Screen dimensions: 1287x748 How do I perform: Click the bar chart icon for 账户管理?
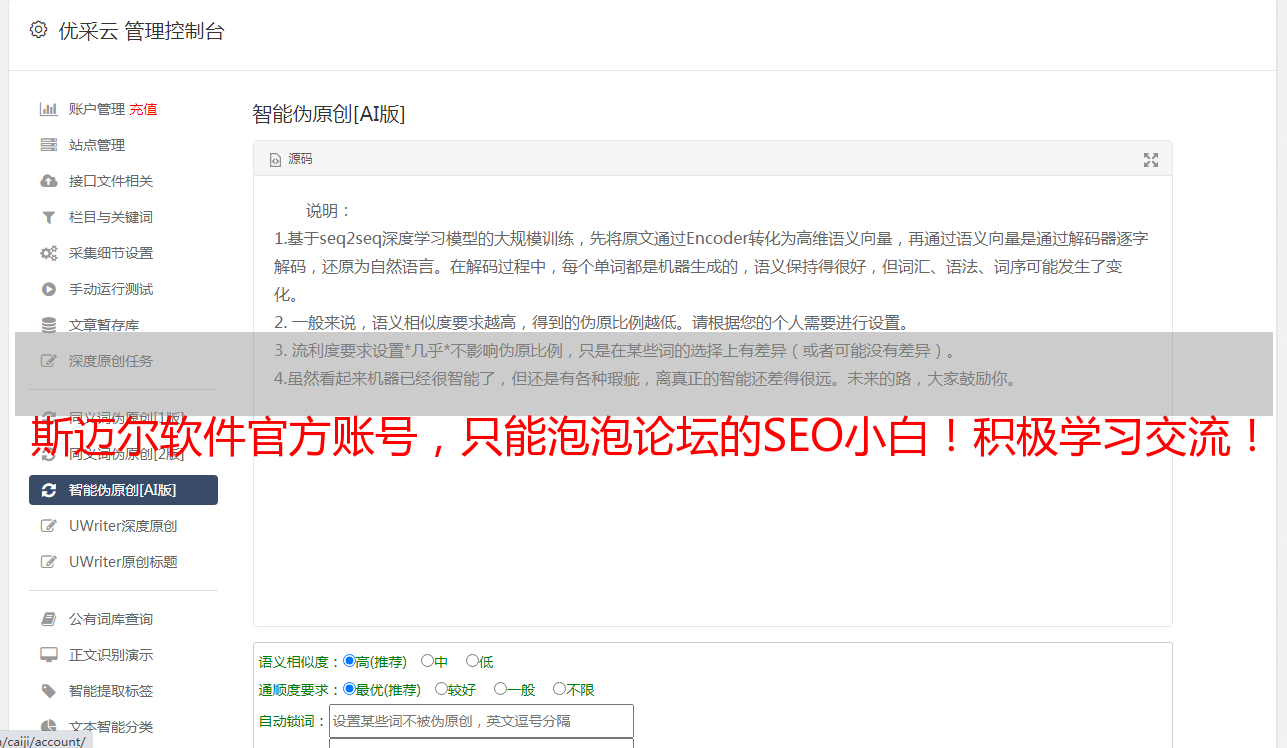(48, 109)
